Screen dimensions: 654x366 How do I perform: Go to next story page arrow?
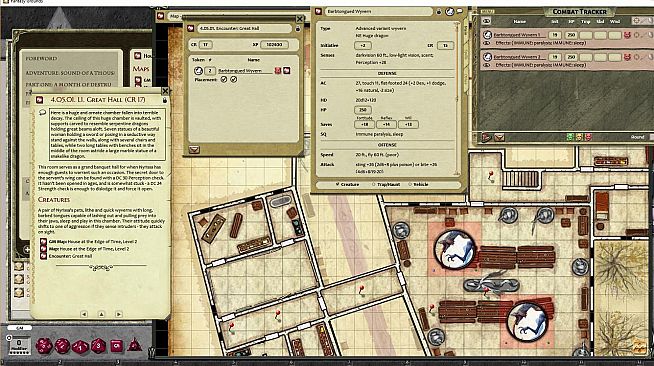click(x=119, y=314)
